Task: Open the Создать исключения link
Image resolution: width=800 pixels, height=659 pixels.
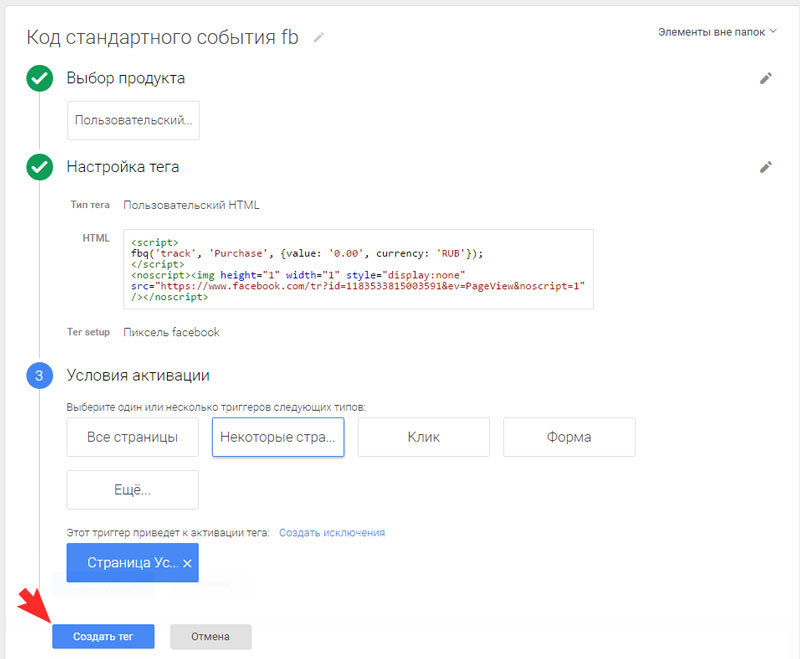Action: [x=332, y=533]
